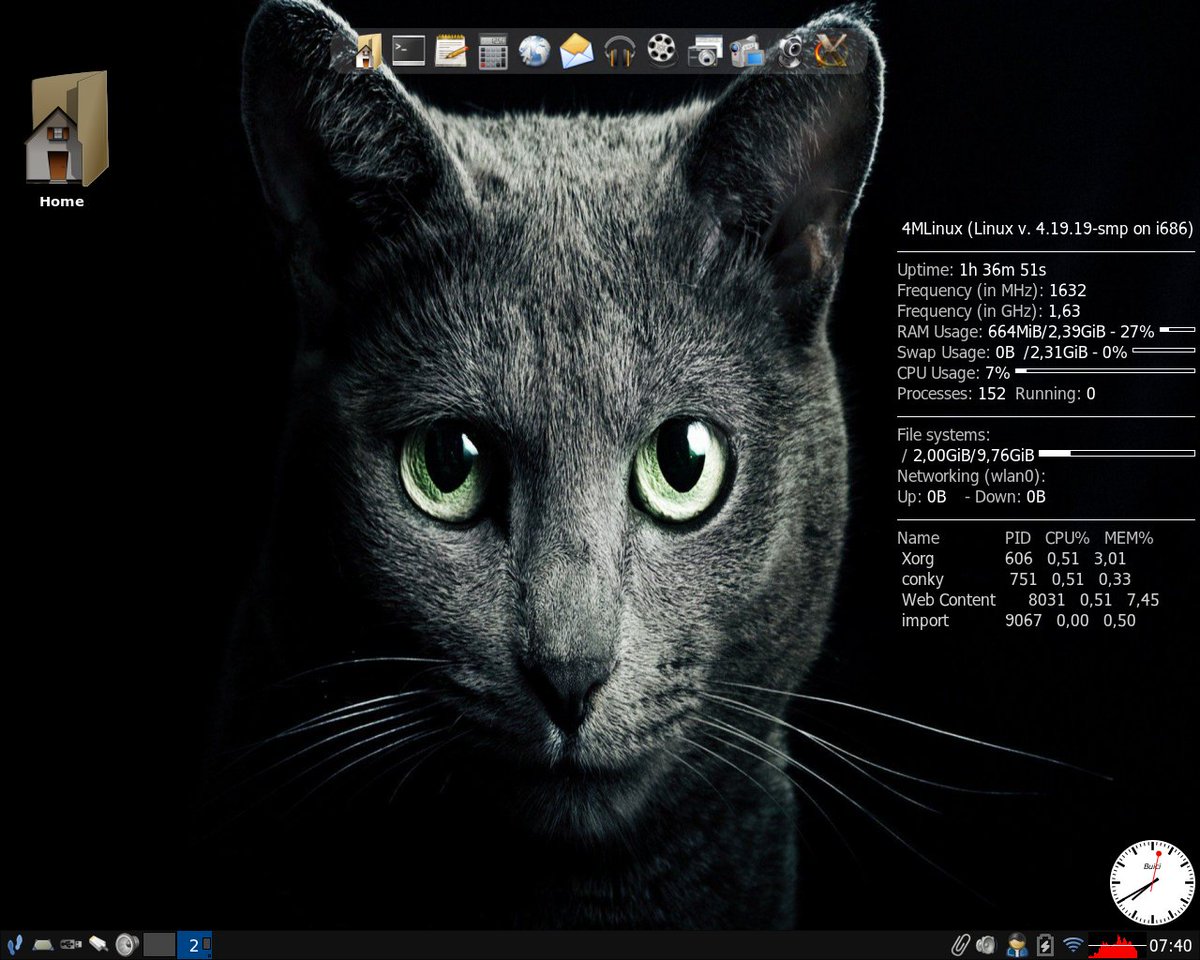Image resolution: width=1200 pixels, height=960 pixels.
Task: Click the volume speaker tray icon
Action: click(988, 944)
